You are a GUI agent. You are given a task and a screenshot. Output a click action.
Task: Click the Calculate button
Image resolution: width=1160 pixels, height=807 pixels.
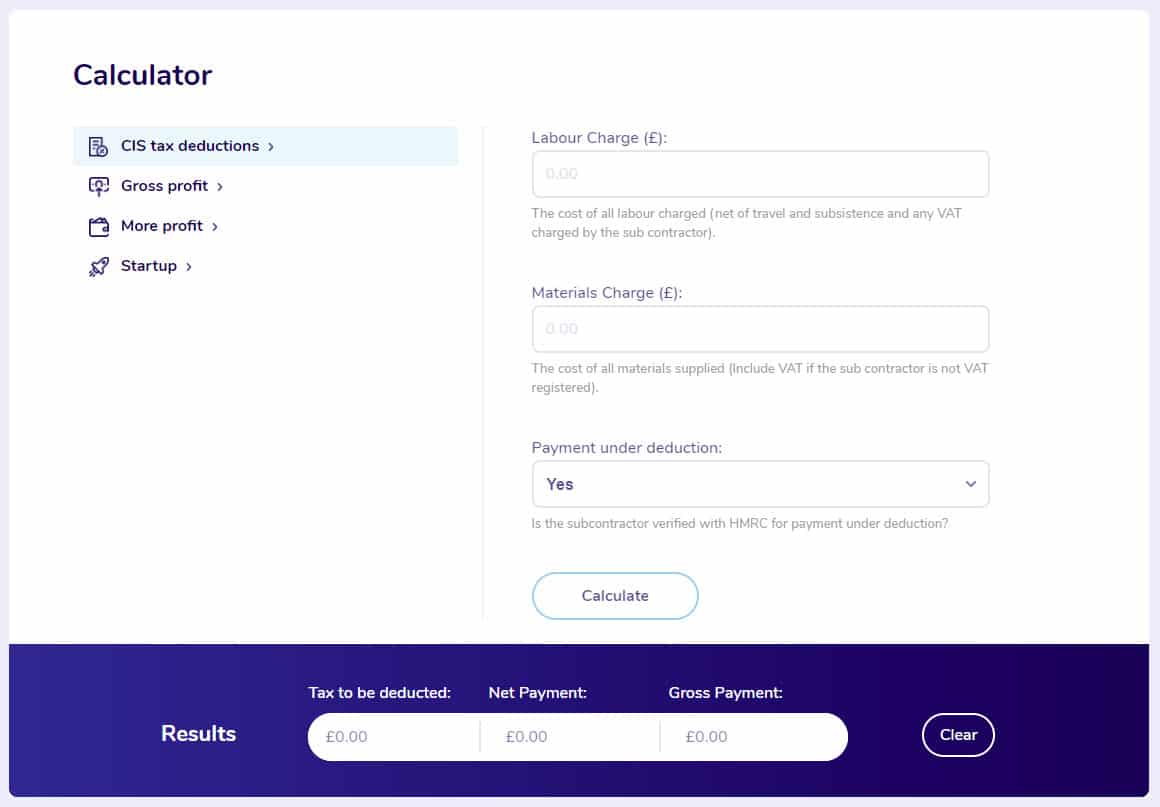615,595
